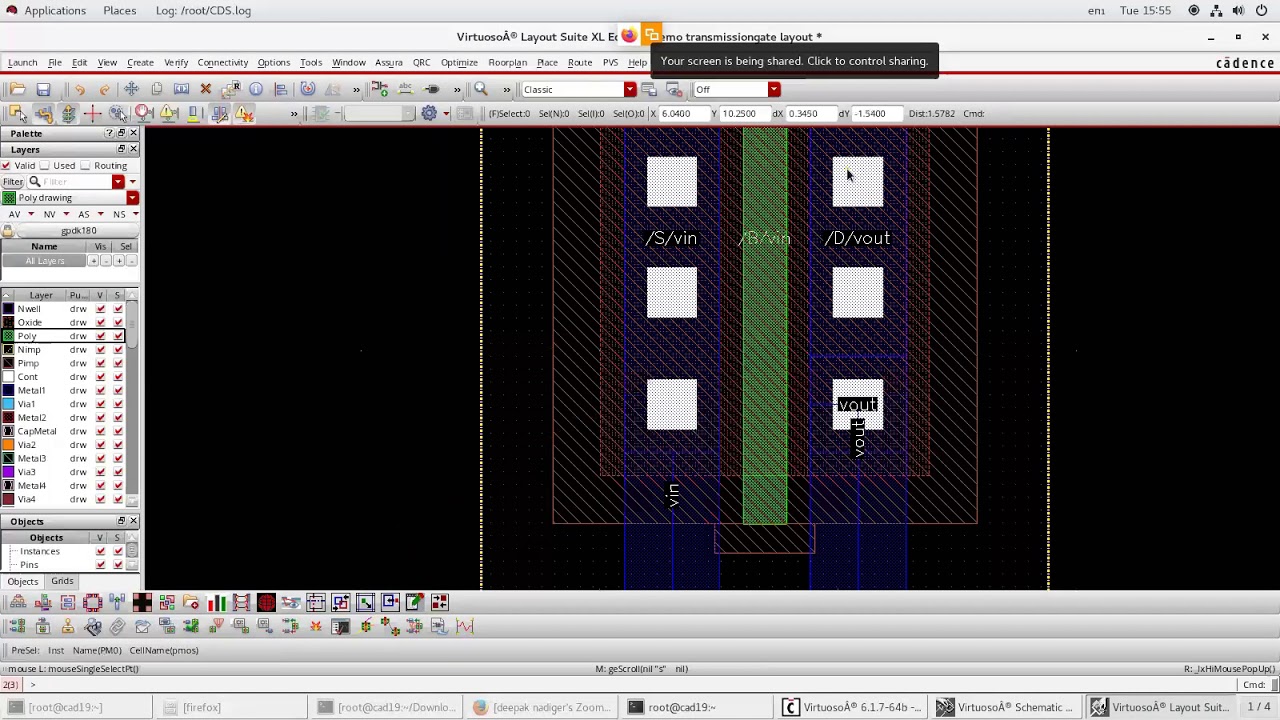Click the Via1 layer color swatch

pyautogui.click(x=8, y=404)
